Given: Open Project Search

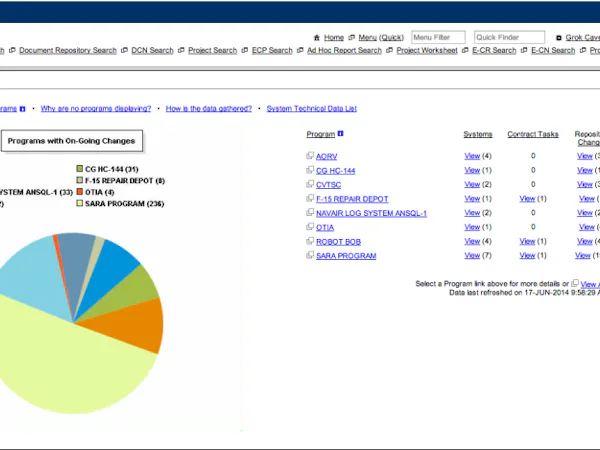Looking at the screenshot, I should point(212,51).
